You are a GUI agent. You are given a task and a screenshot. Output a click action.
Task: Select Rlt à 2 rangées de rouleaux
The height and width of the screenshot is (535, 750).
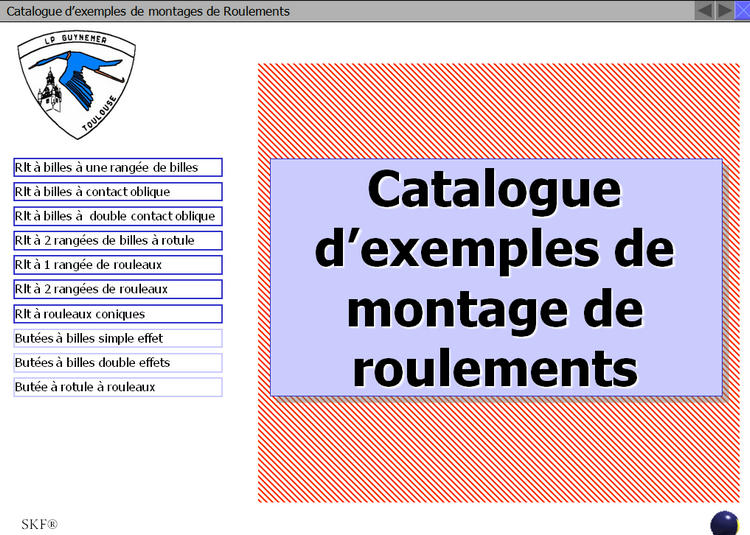pos(118,289)
